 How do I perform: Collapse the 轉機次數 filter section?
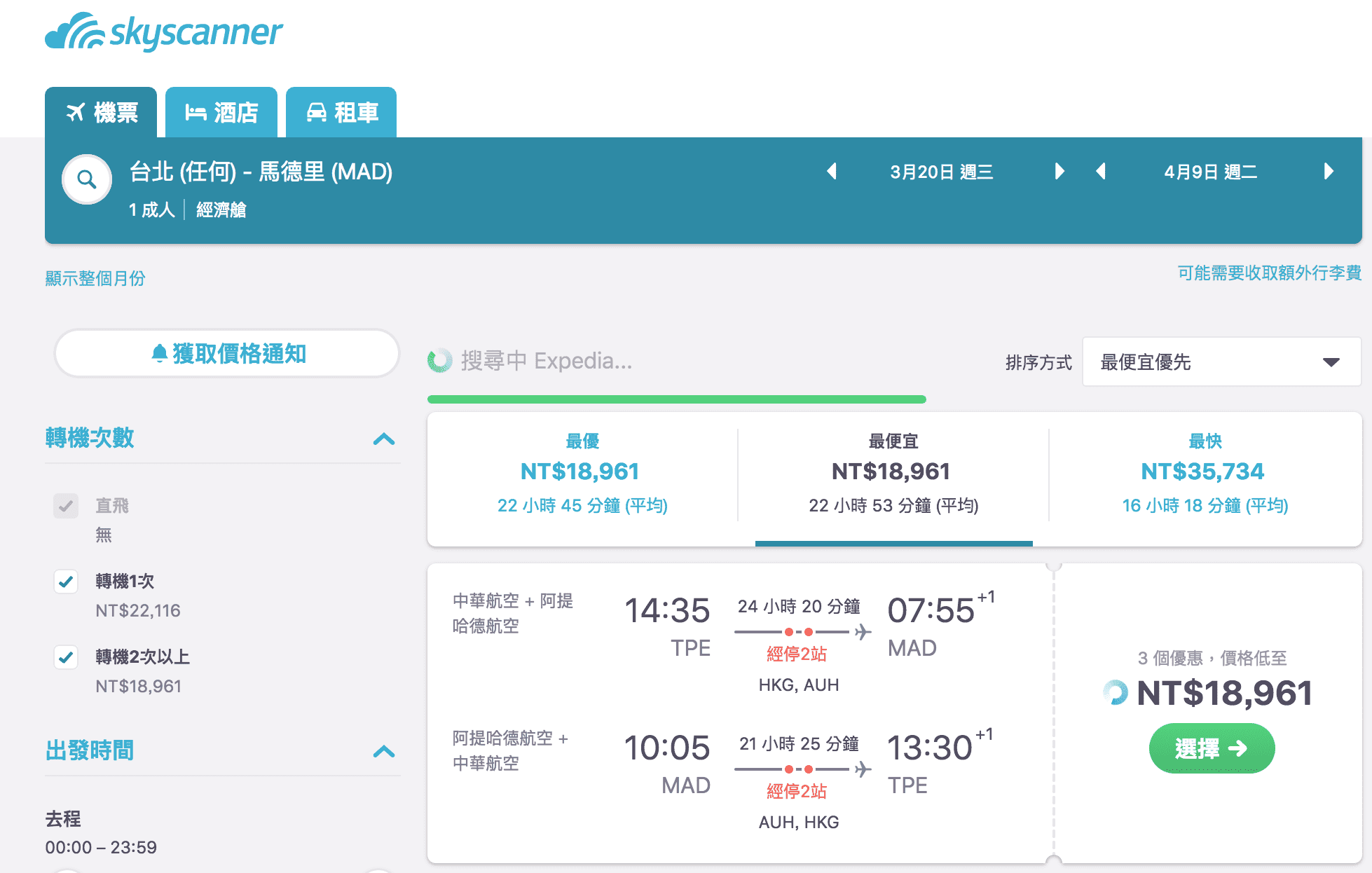pos(384,439)
